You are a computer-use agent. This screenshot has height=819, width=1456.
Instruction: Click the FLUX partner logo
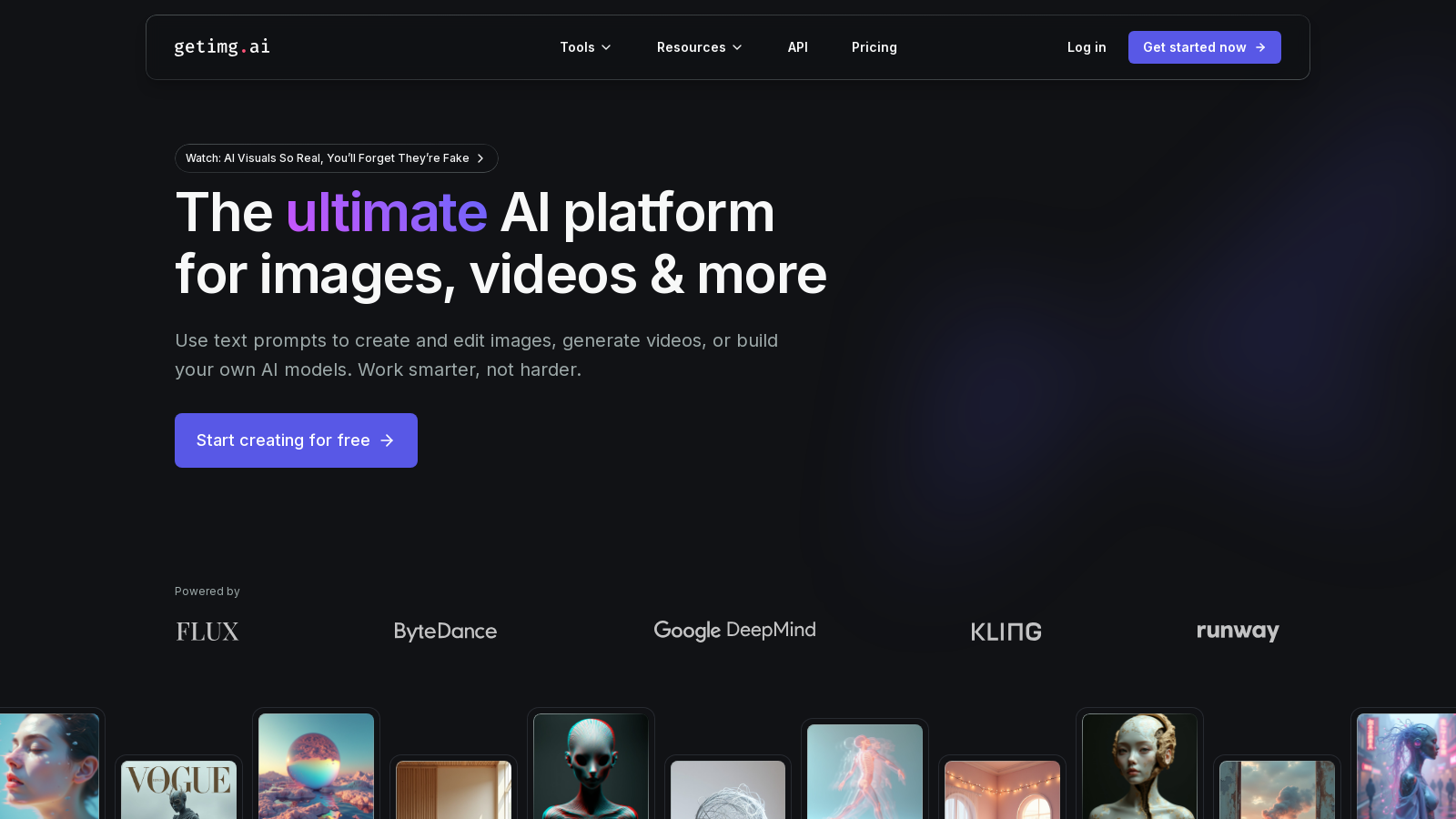[x=207, y=631]
